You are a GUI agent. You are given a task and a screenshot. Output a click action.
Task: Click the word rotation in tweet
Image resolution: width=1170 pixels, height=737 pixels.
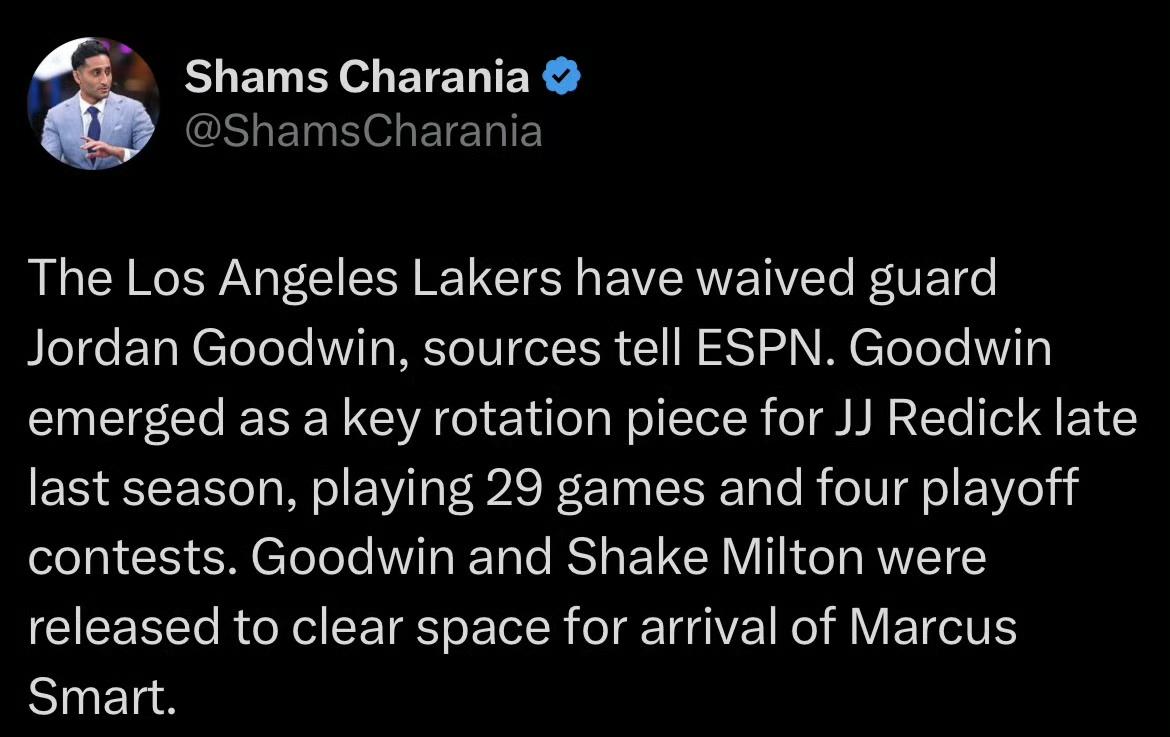click(522, 418)
